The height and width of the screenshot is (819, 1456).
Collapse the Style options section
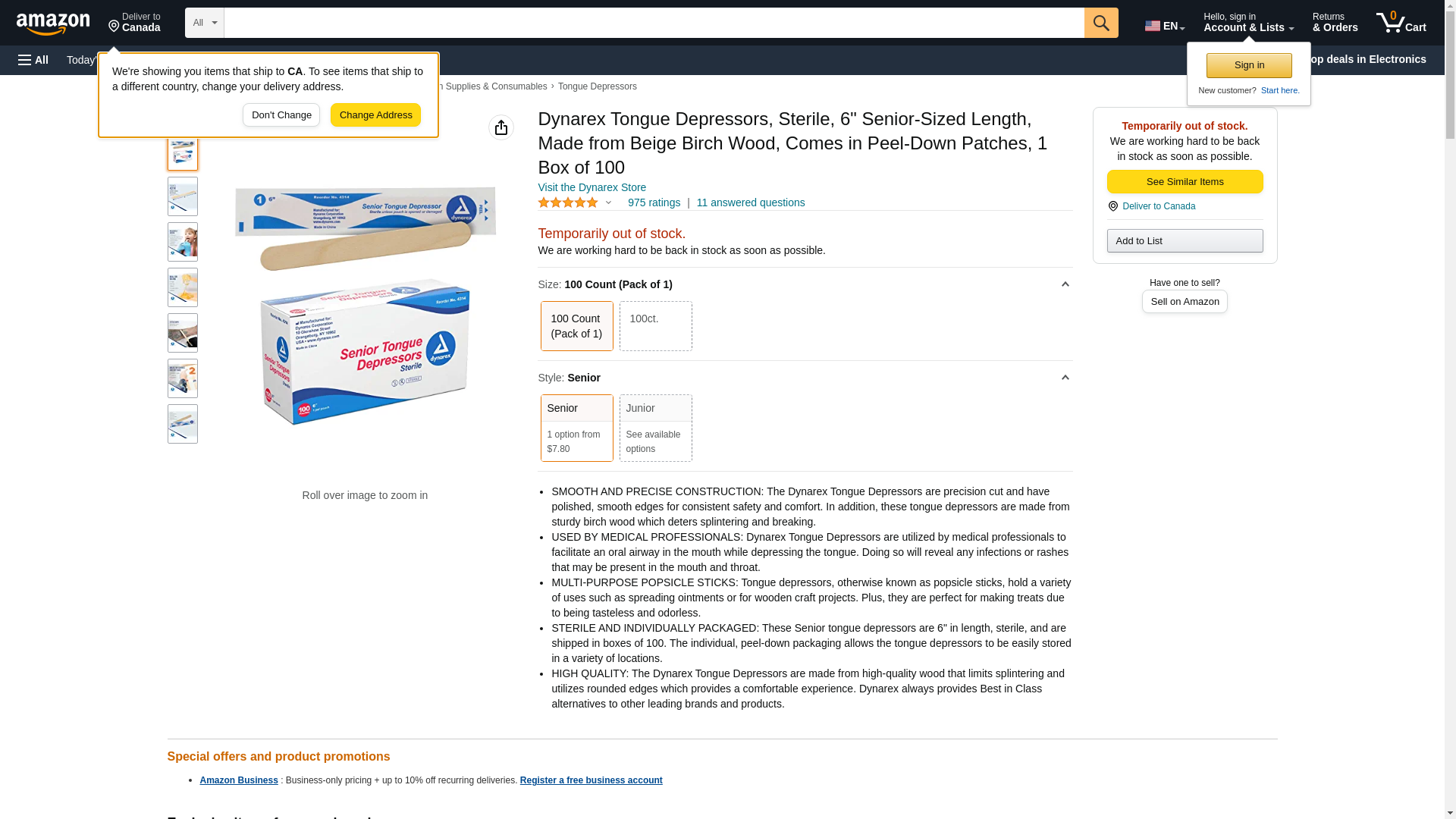1065,378
